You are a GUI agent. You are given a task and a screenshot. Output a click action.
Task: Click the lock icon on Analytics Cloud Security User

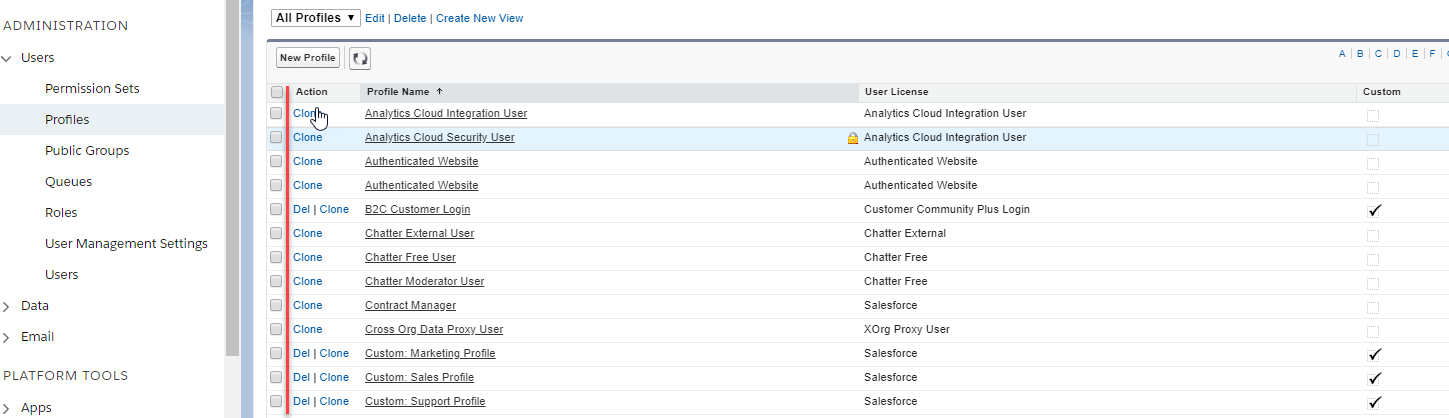852,139
